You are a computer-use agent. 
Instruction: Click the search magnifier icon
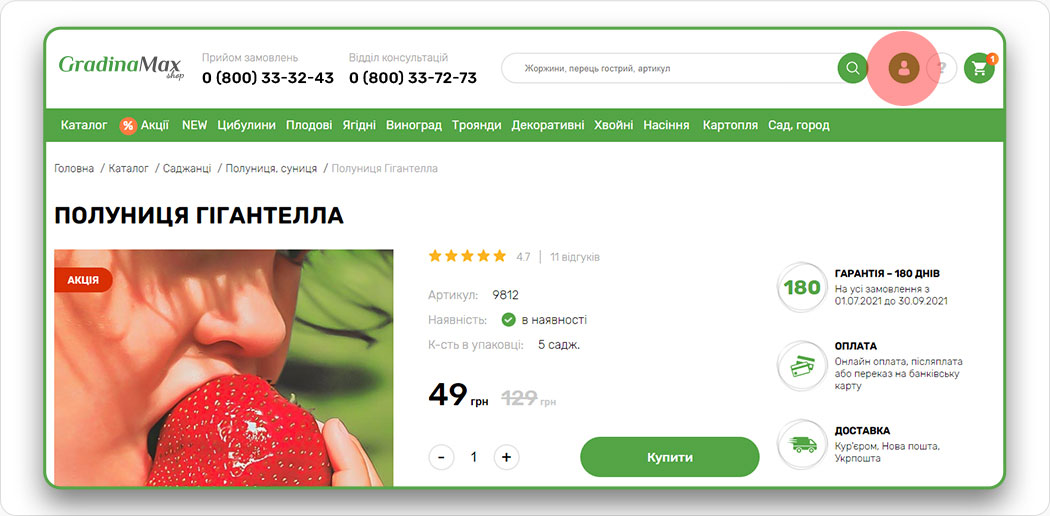(x=852, y=68)
